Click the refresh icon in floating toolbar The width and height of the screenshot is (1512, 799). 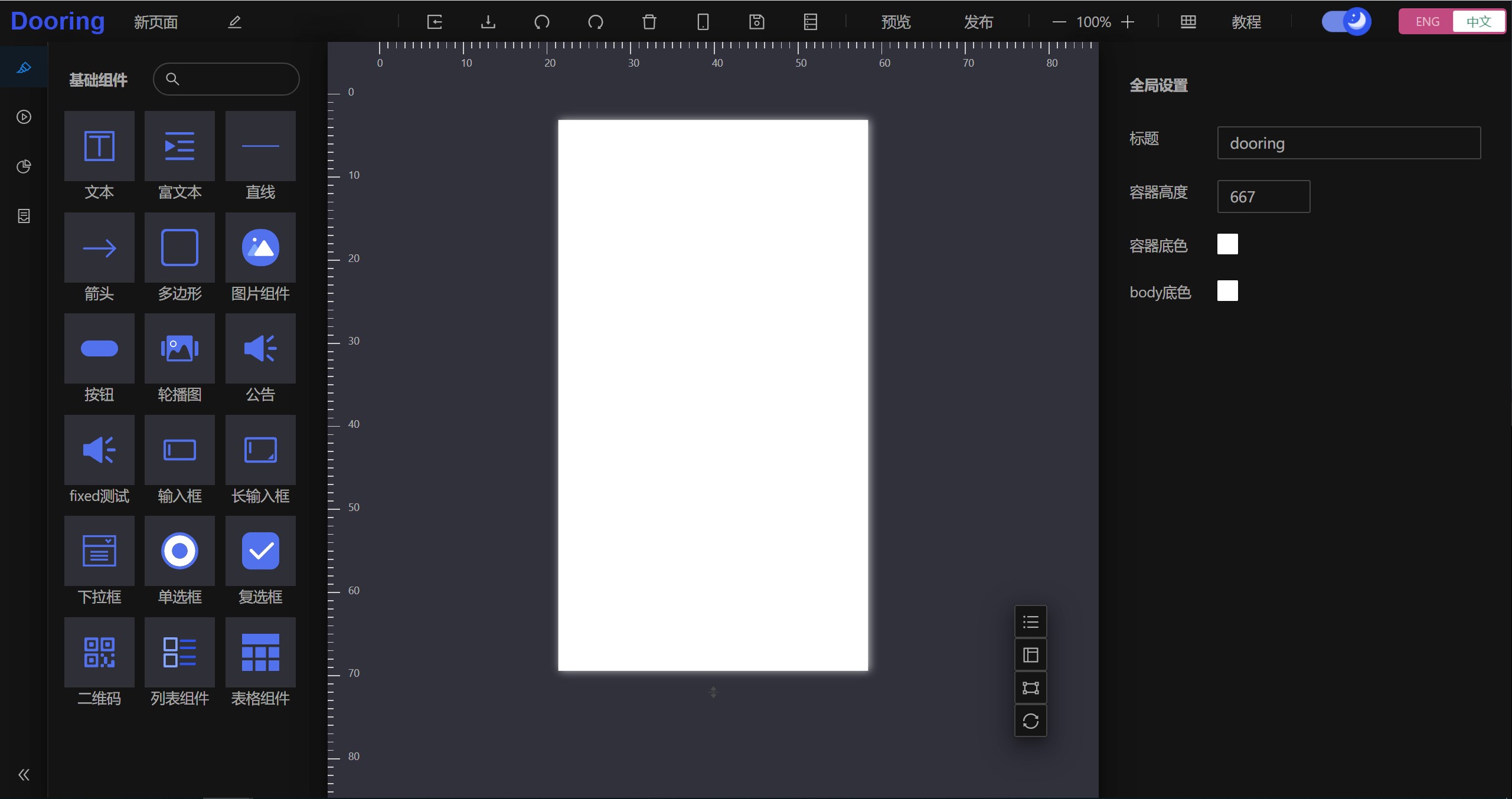(1030, 721)
